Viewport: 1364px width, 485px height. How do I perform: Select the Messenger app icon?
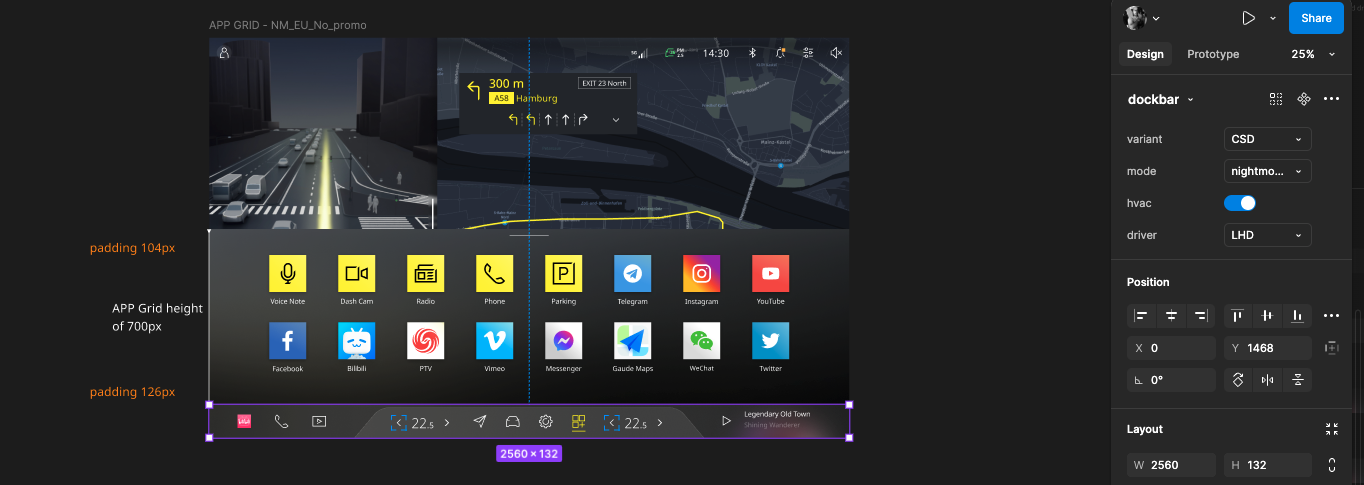point(563,341)
